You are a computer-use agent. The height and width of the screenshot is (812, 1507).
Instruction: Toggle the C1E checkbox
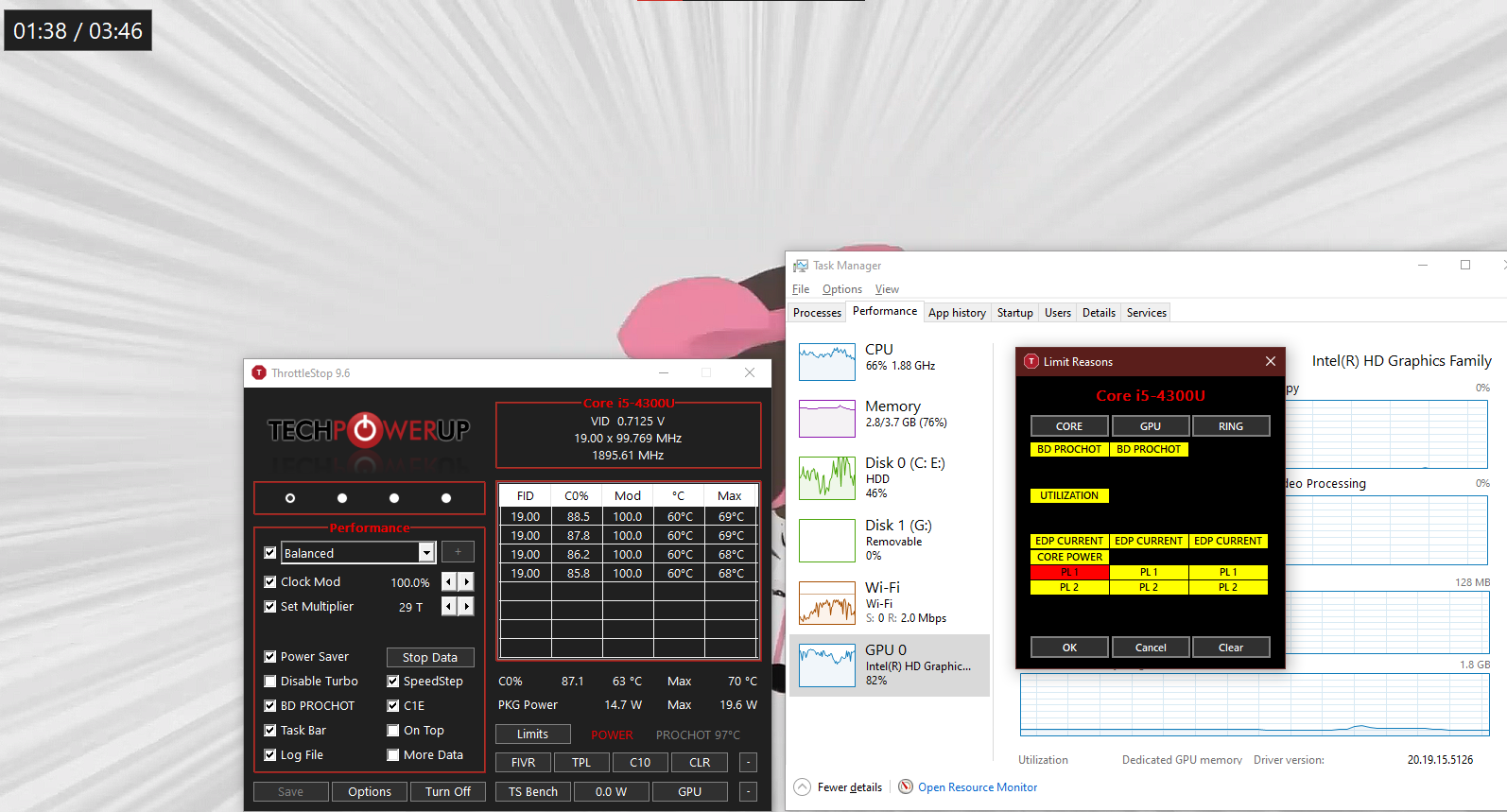393,706
